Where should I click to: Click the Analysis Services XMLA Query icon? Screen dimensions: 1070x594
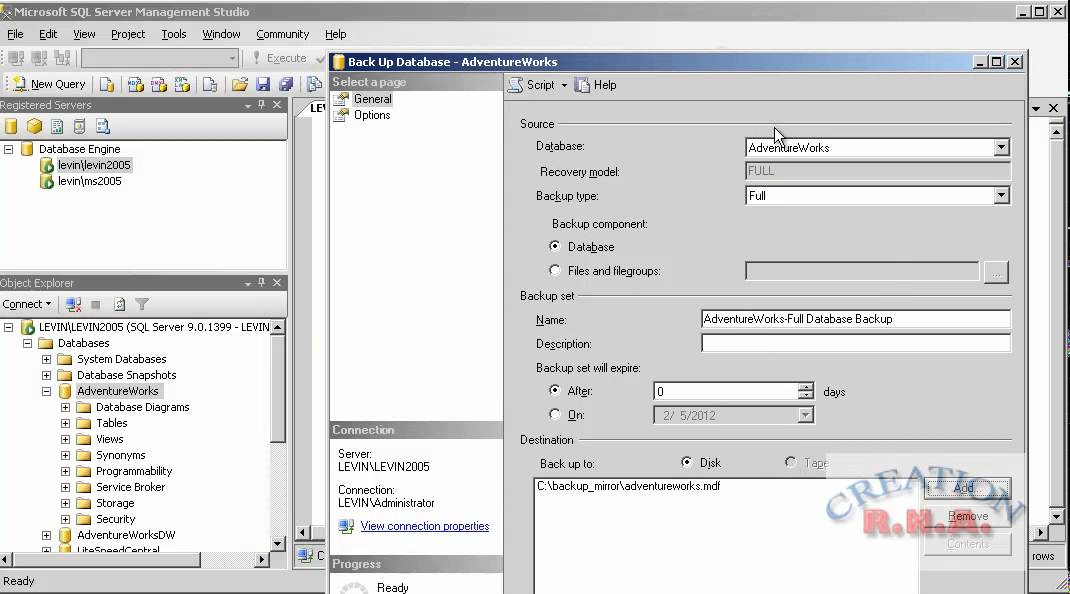tap(182, 84)
